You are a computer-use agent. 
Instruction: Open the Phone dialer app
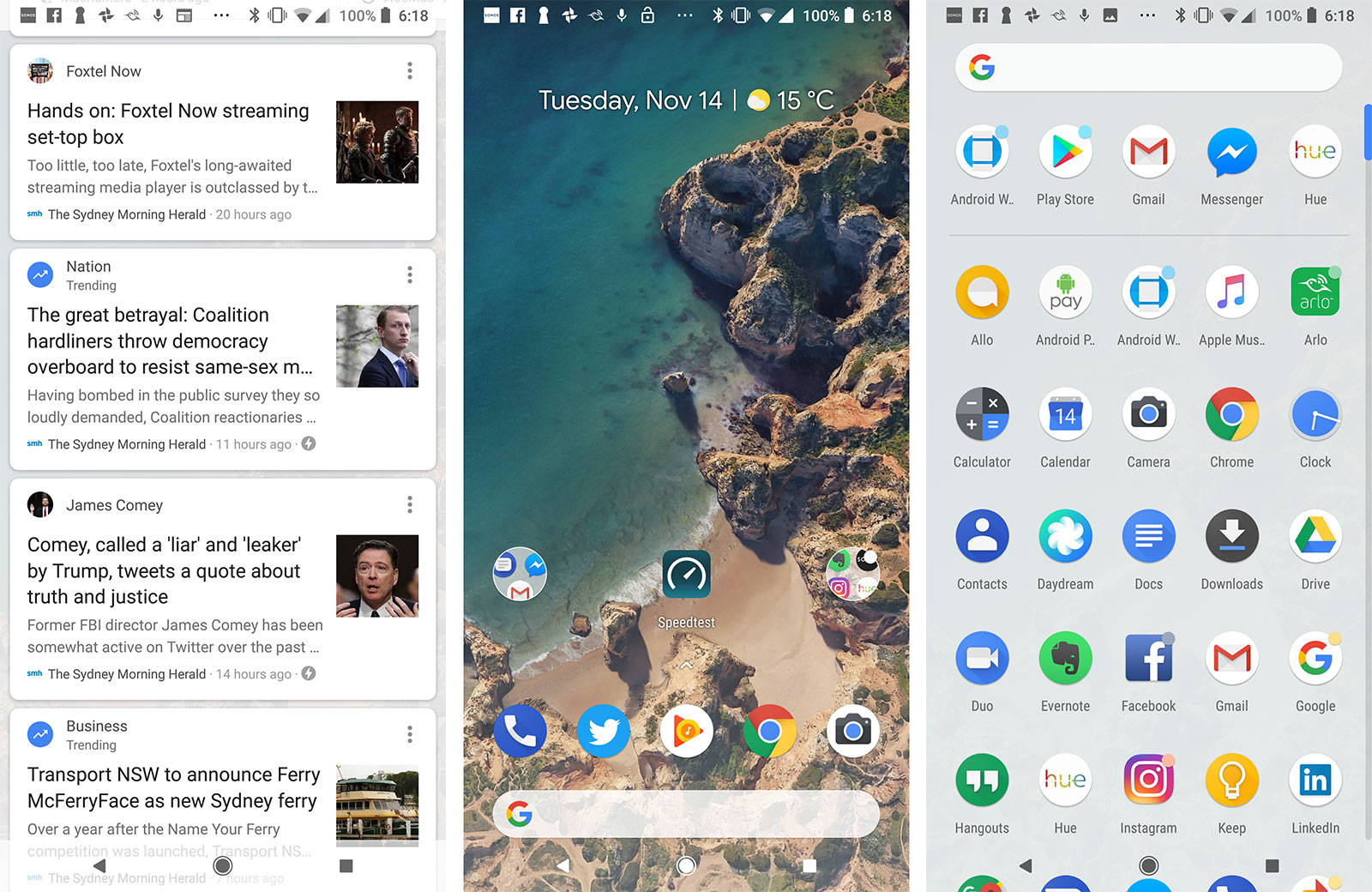pos(520,731)
